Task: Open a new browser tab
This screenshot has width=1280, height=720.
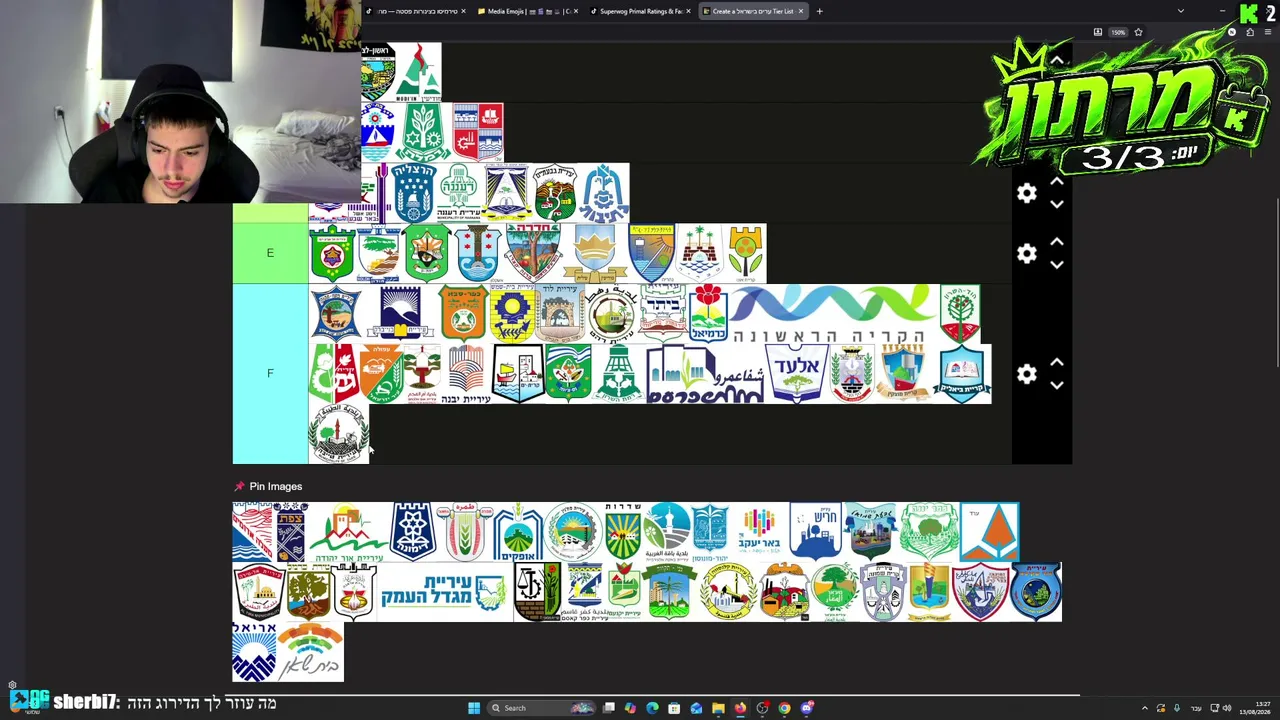Action: (819, 11)
